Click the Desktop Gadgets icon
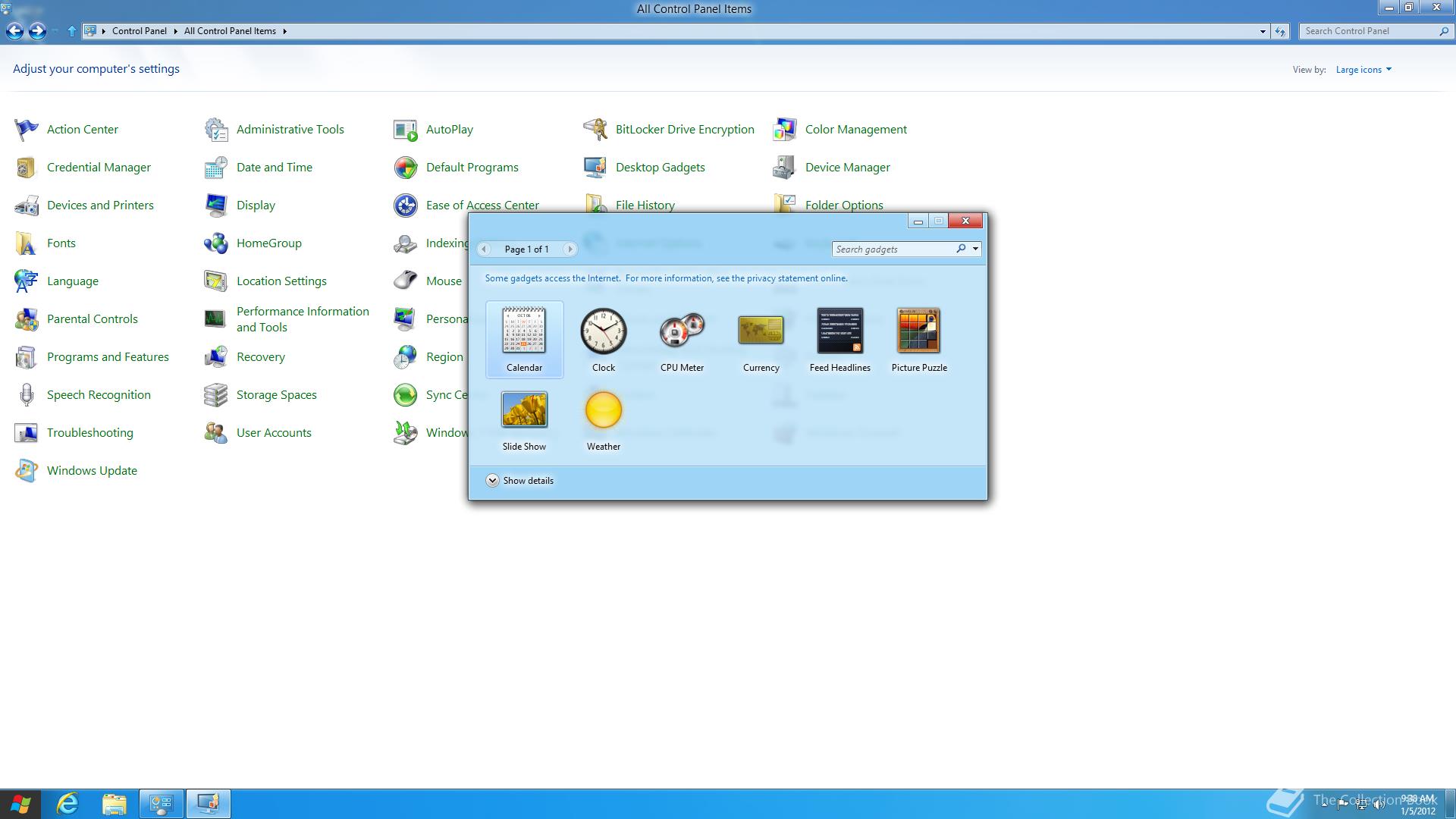The image size is (1456, 819). (595, 168)
